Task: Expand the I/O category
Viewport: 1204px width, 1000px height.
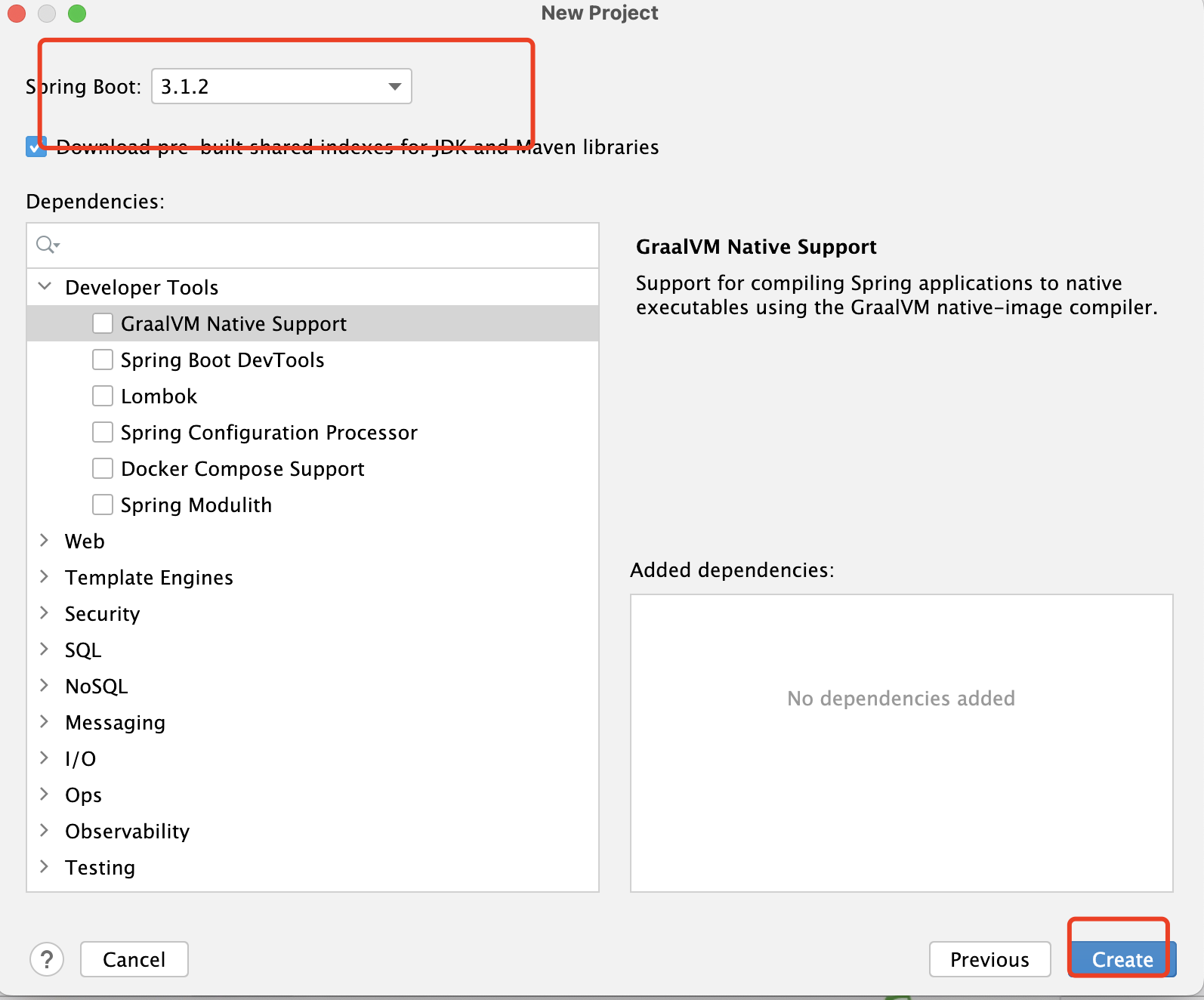Action: [45, 758]
